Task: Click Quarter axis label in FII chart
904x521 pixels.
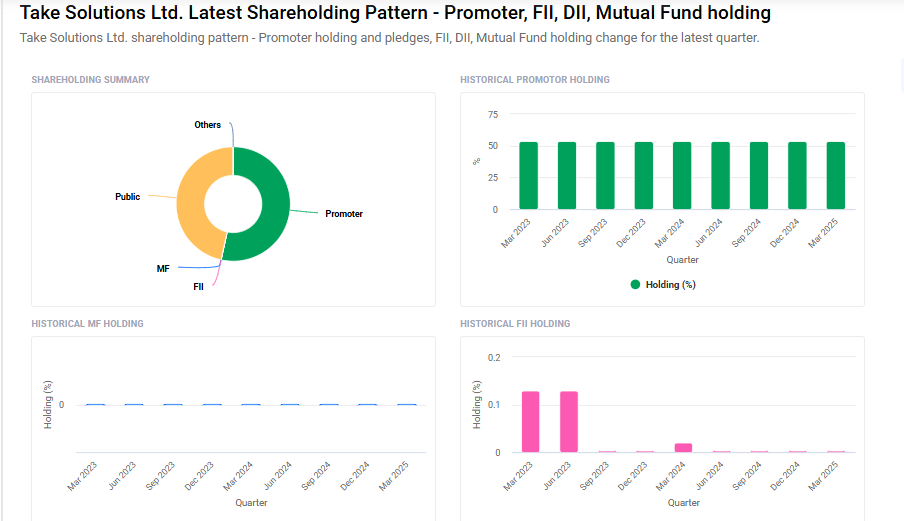Action: pos(684,503)
